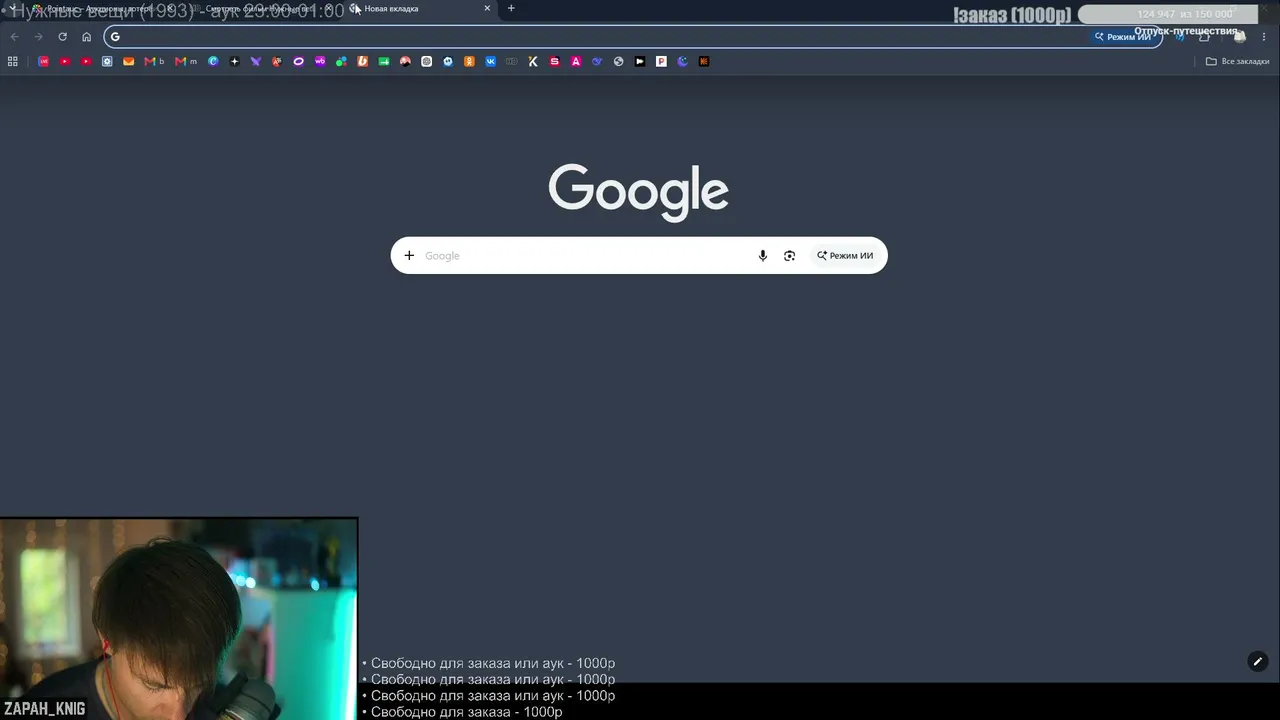Open the purple crescent moon bookmark
The width and height of the screenshot is (1280, 720).
tap(683, 61)
